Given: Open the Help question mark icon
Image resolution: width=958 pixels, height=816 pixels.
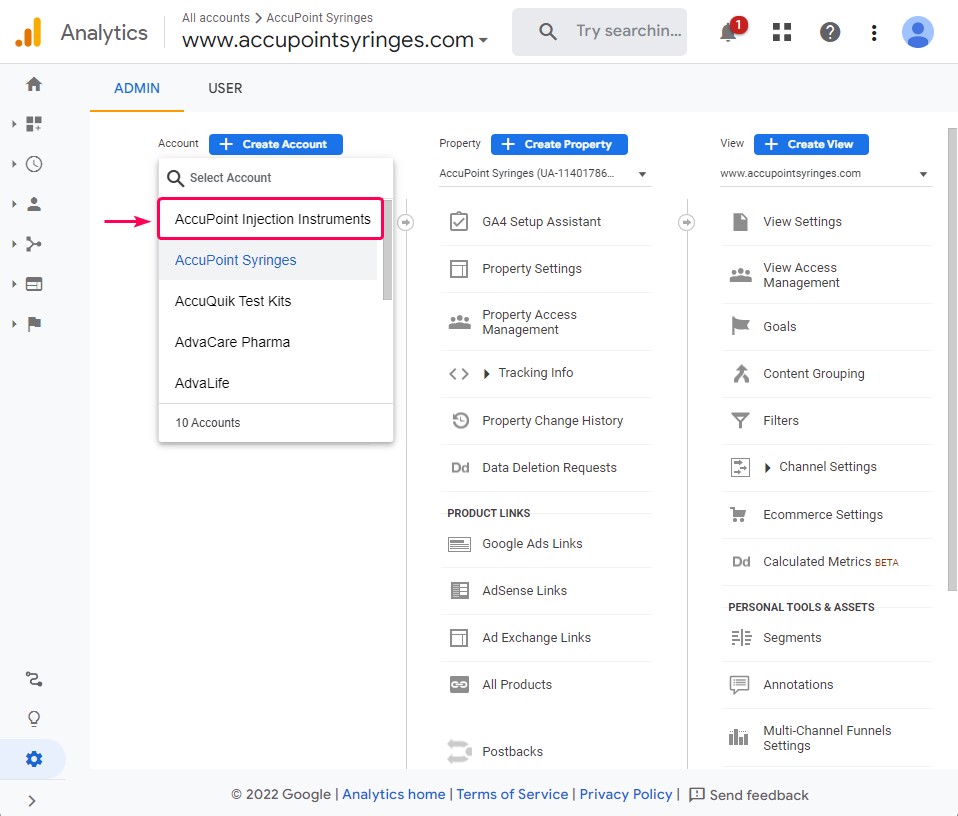Looking at the screenshot, I should pos(830,32).
